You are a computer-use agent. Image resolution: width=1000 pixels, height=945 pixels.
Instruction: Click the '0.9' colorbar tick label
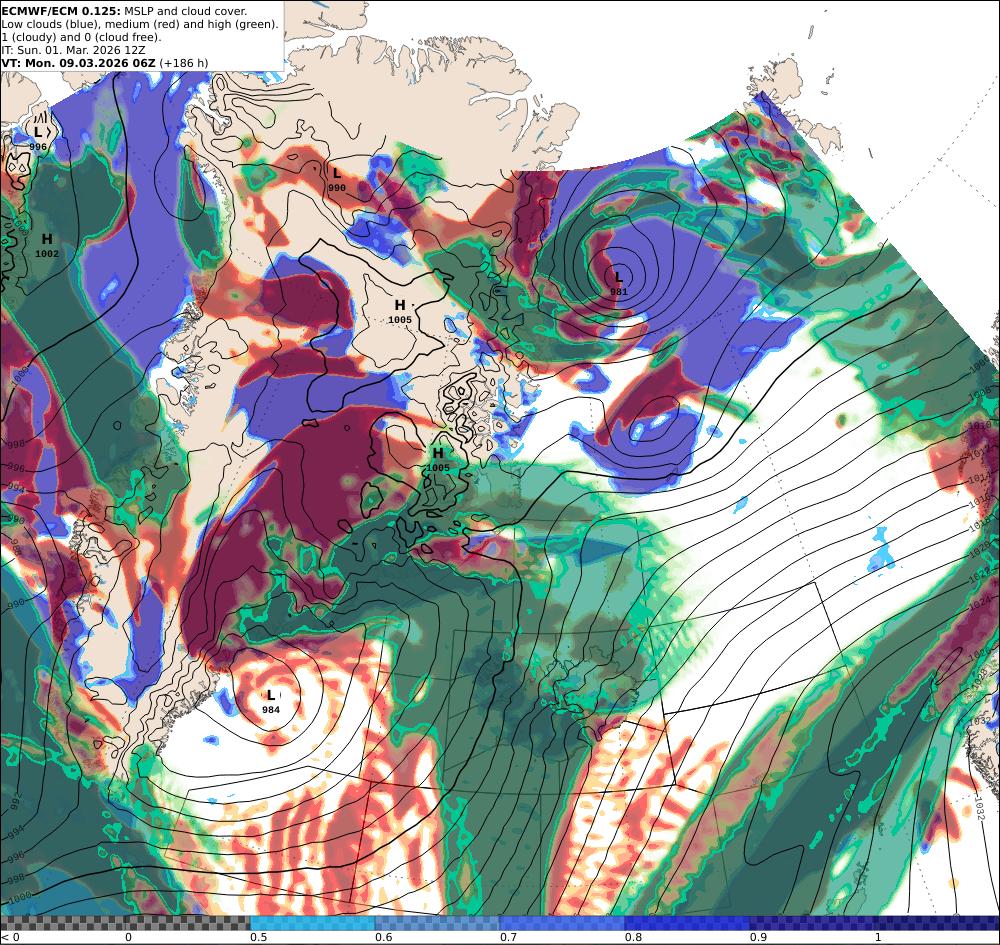tap(758, 937)
